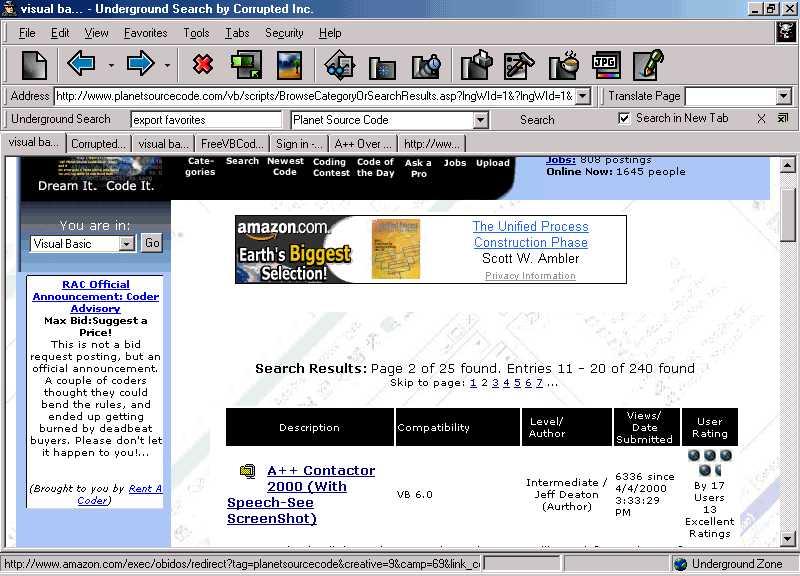Go back with the blue left arrow
800x576 pixels.
pos(81,66)
